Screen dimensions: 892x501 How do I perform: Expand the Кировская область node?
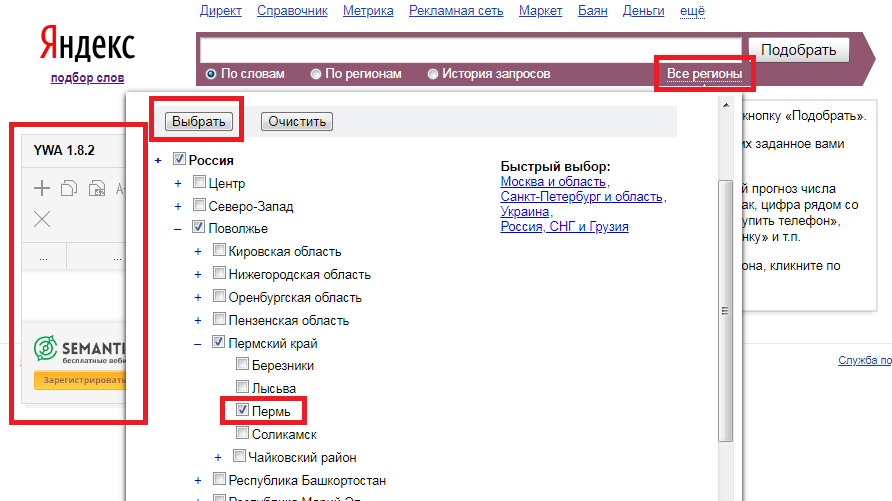point(198,252)
